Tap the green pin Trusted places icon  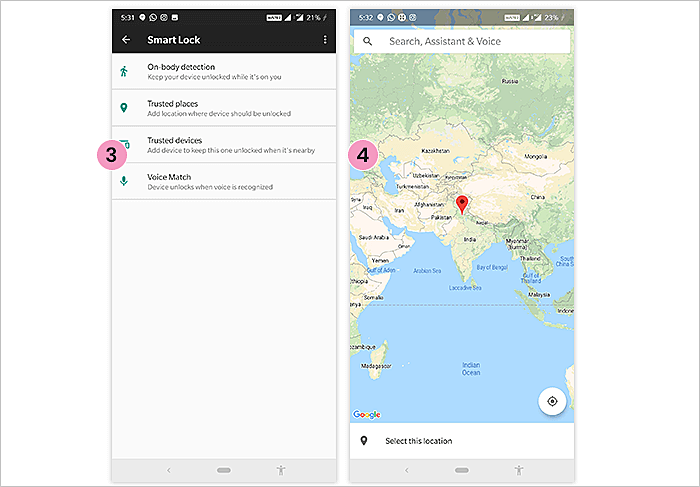[124, 108]
